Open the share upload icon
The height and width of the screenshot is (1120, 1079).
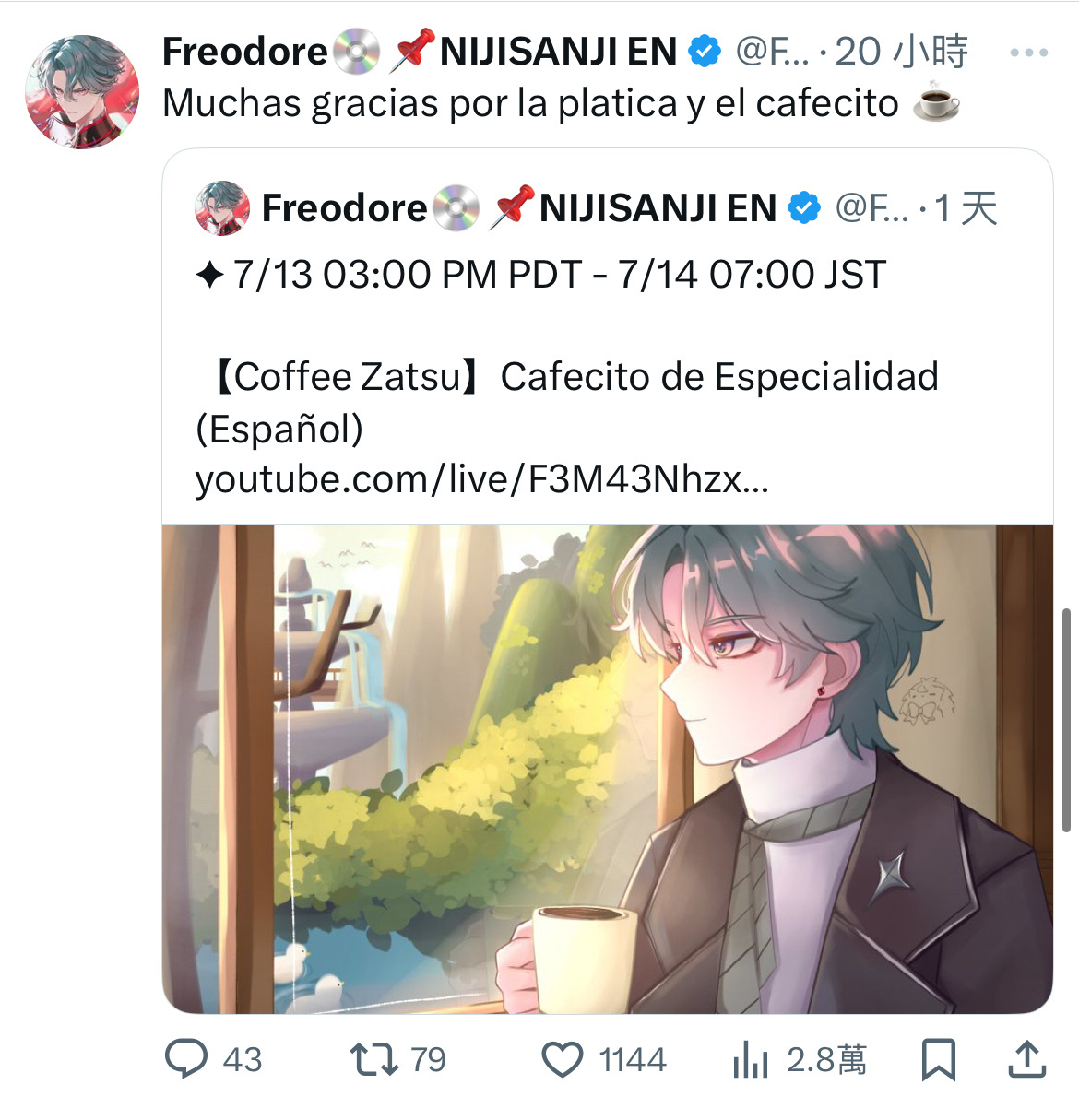[1026, 1059]
